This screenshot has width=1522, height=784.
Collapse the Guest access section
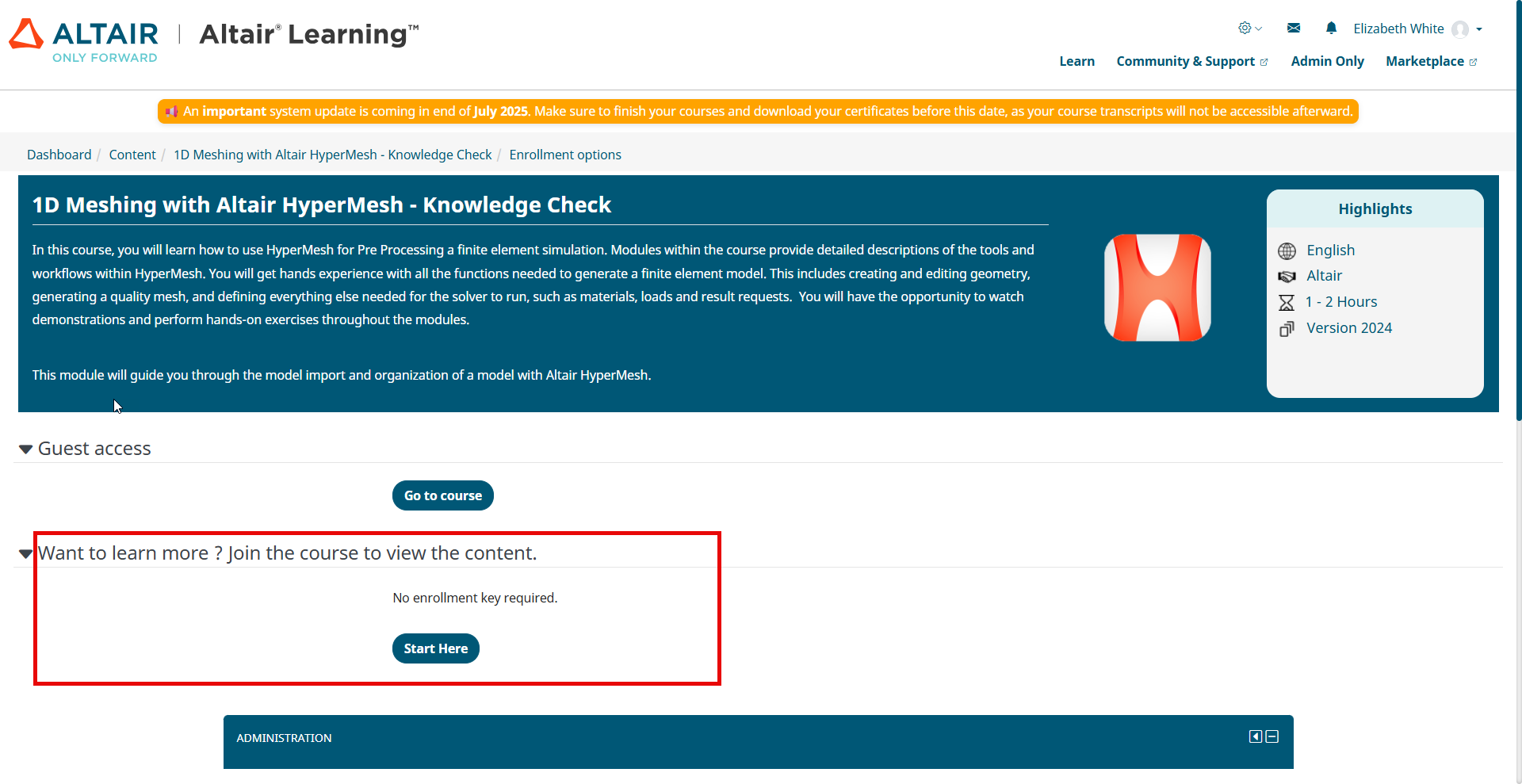coord(25,449)
